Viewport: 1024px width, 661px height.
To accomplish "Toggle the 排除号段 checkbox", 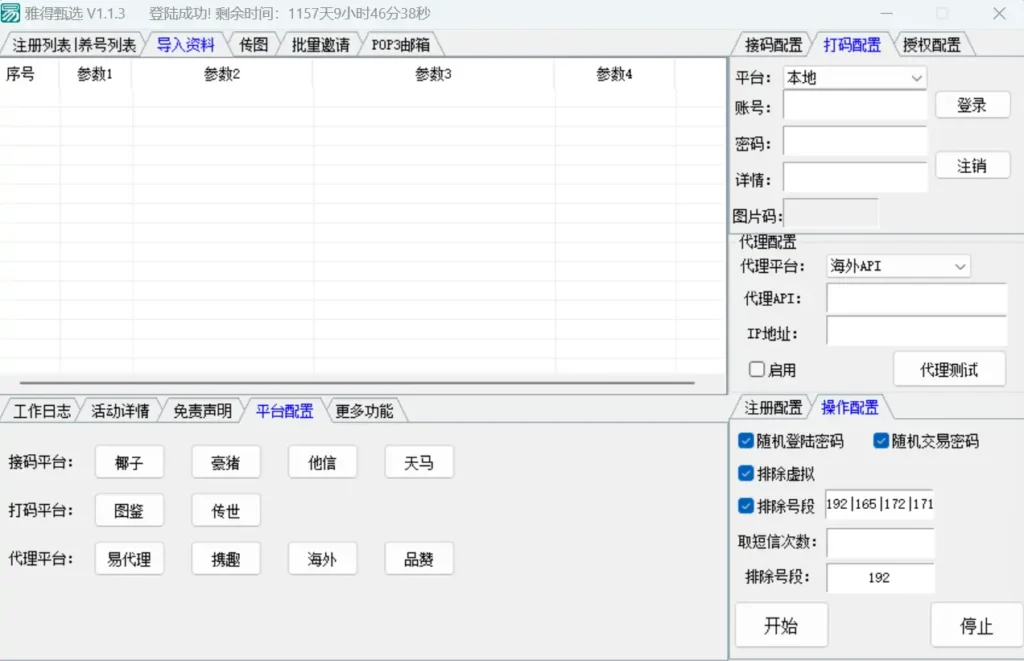I will point(746,506).
